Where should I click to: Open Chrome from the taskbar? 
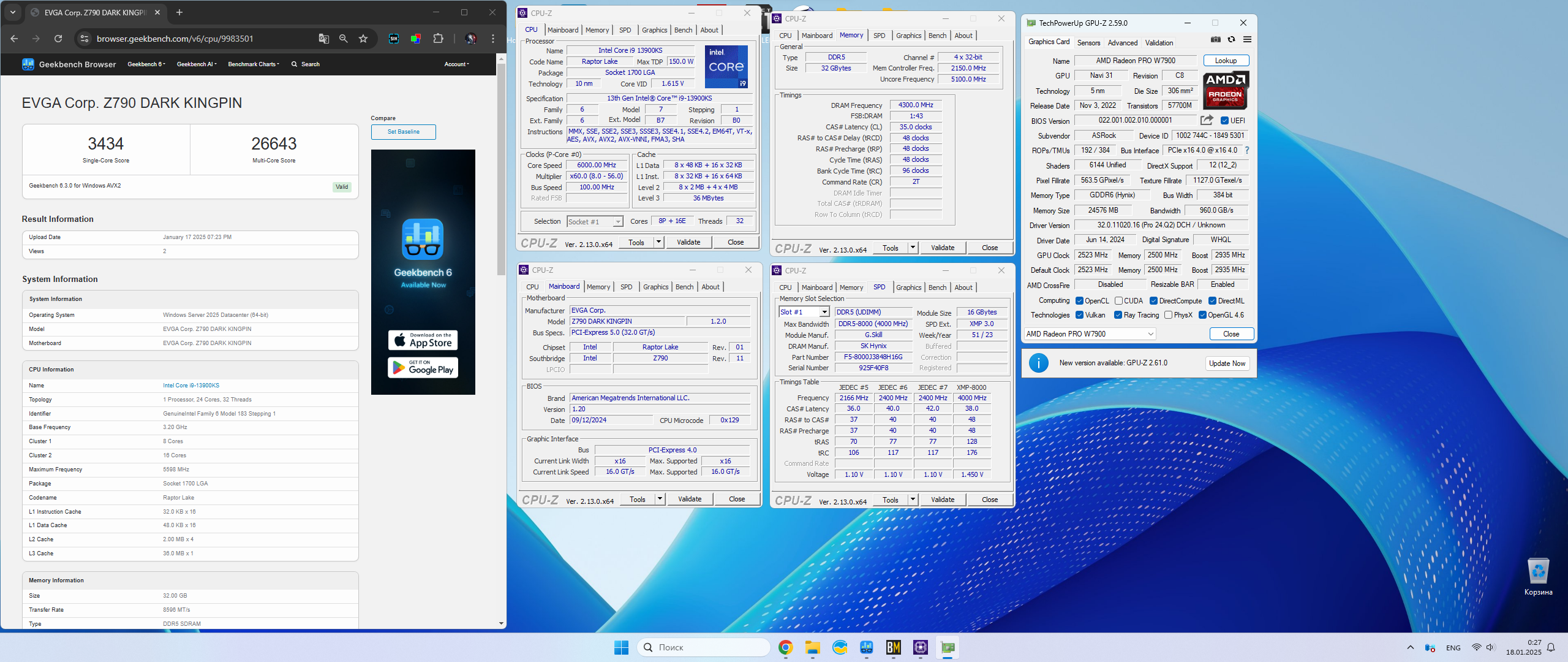785,647
